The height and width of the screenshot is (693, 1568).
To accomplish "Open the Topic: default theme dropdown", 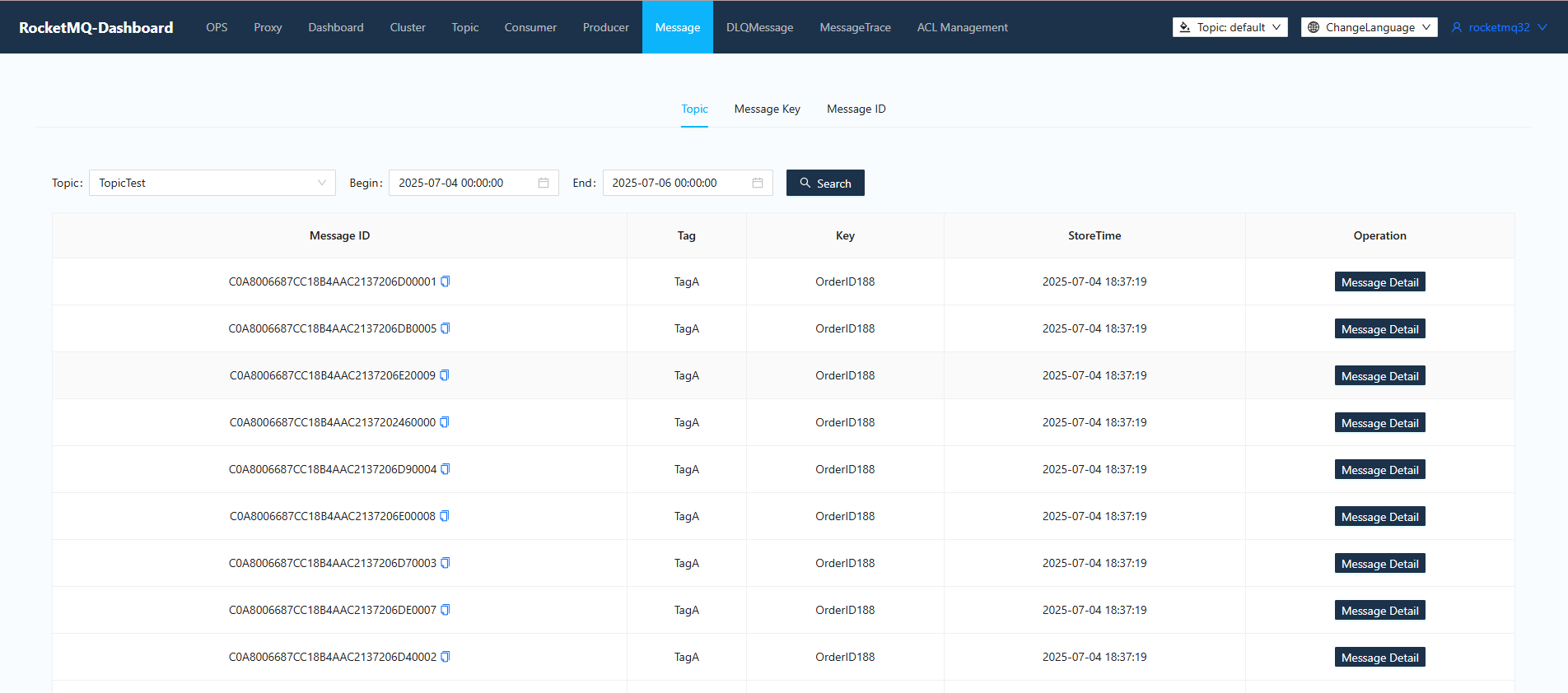I will [1230, 27].
